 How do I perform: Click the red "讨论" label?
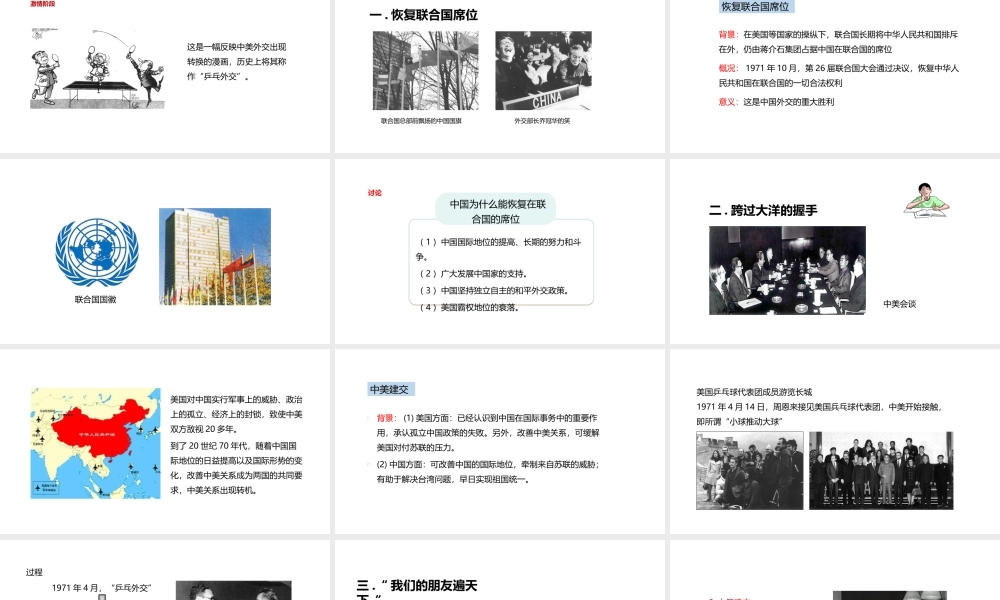click(x=374, y=193)
